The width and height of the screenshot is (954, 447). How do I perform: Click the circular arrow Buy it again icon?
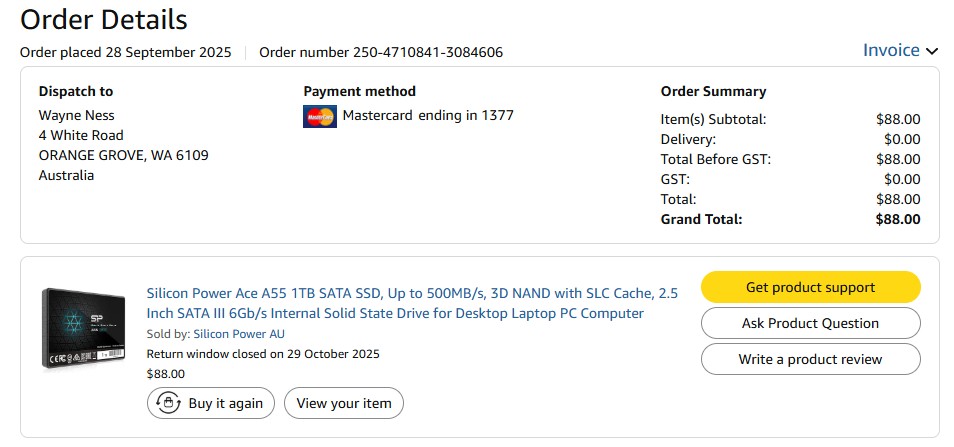point(168,403)
